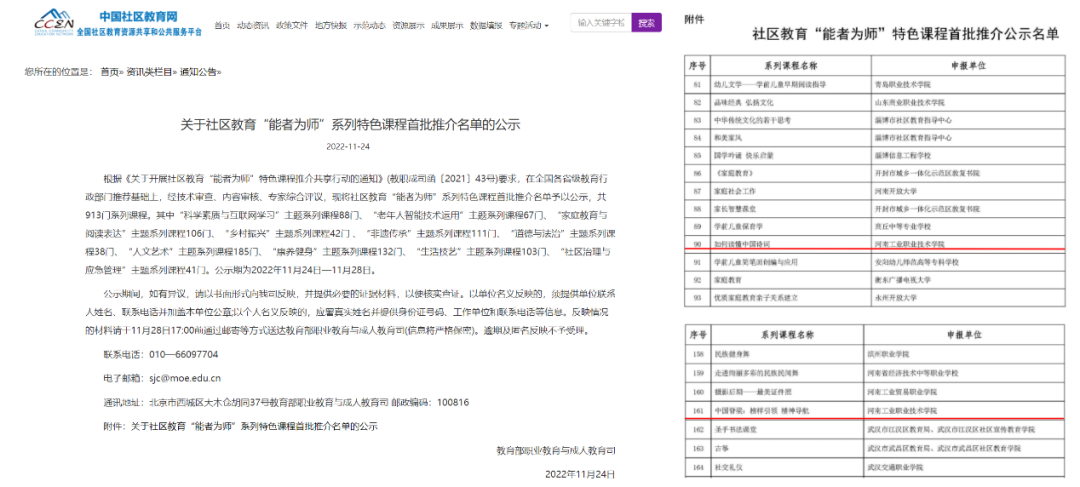The image size is (1080, 487).
Task: Click the postal code 100816 text
Action: click(x=453, y=402)
